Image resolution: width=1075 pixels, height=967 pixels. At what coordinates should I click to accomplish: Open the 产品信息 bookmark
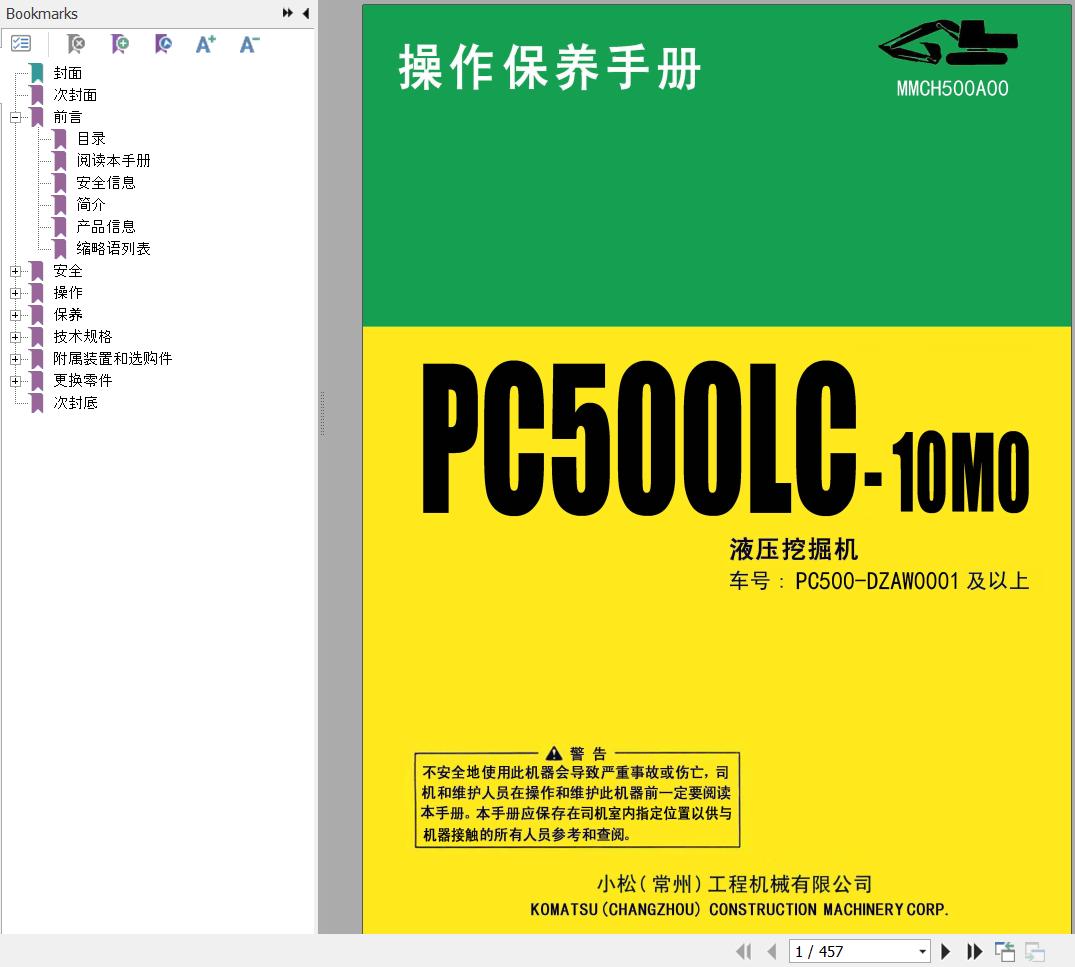coord(106,226)
